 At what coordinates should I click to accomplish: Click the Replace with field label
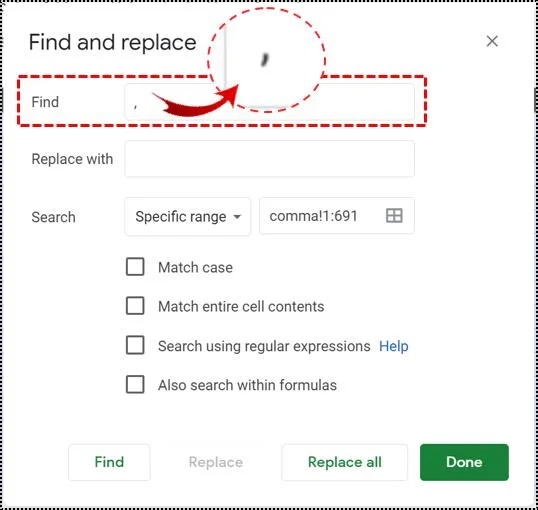72,159
